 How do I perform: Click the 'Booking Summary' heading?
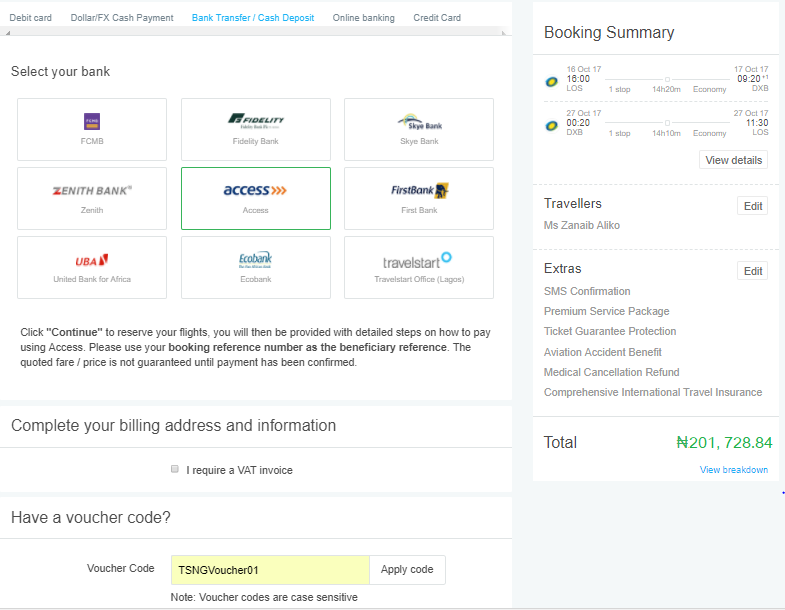[x=609, y=33]
